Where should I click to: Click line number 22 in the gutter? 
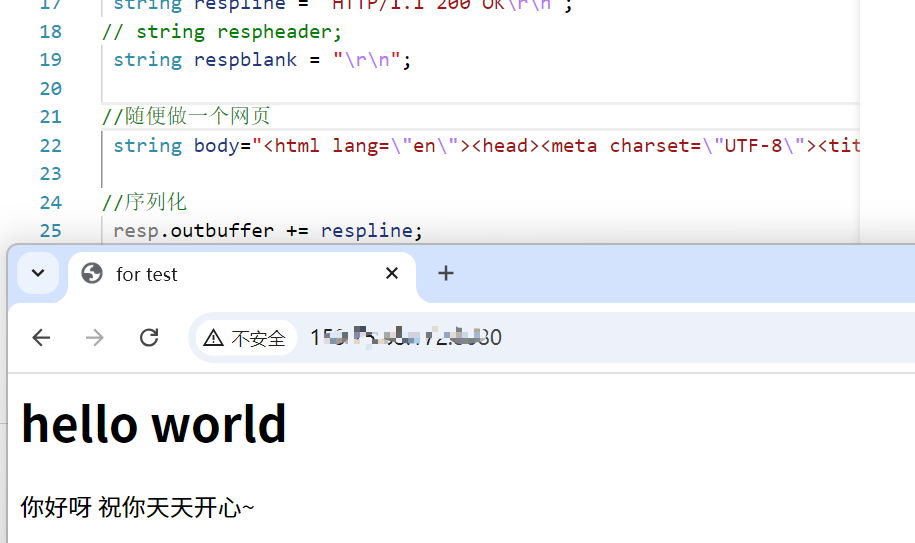(x=50, y=146)
